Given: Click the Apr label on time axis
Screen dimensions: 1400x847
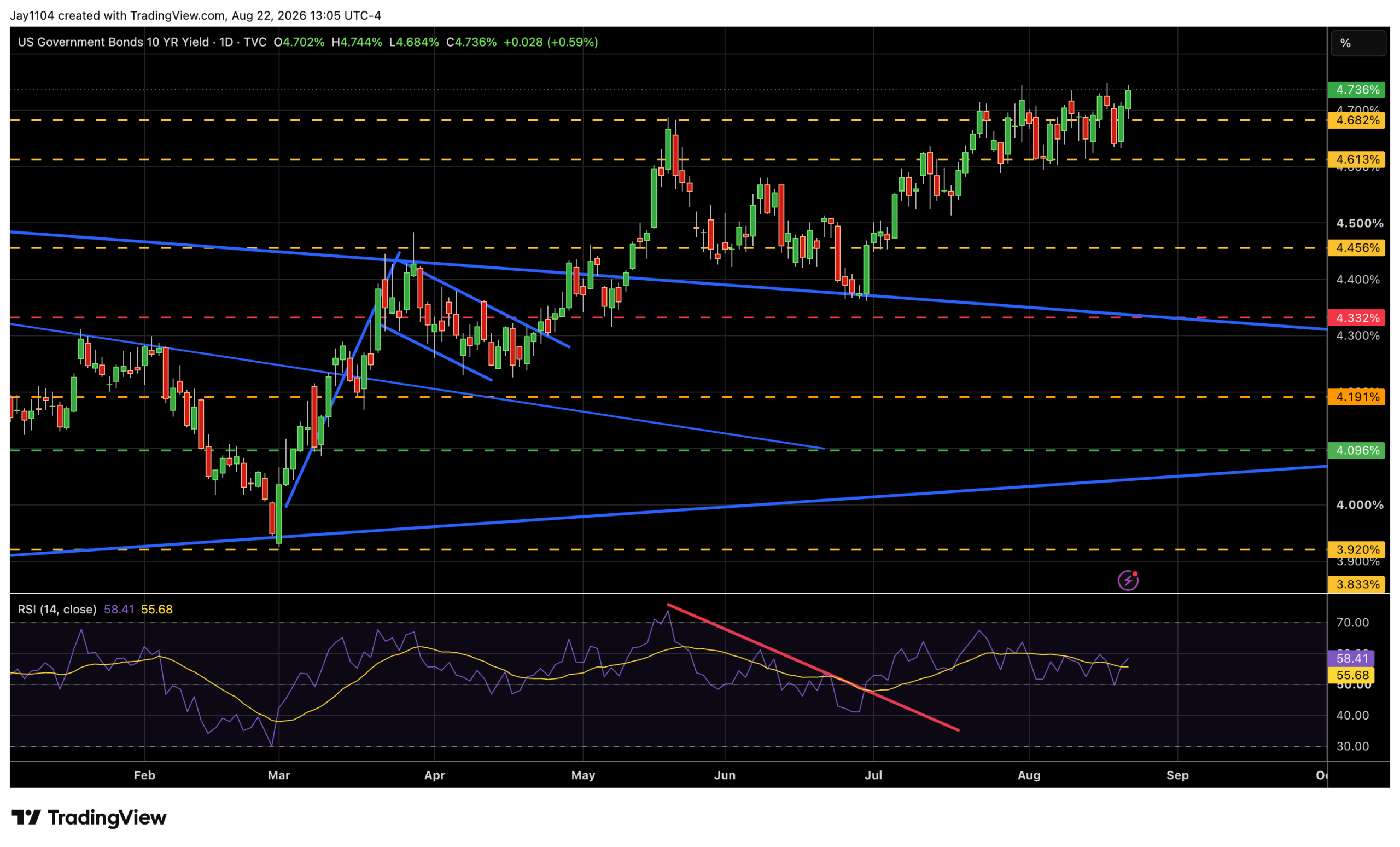Looking at the screenshot, I should [435, 775].
